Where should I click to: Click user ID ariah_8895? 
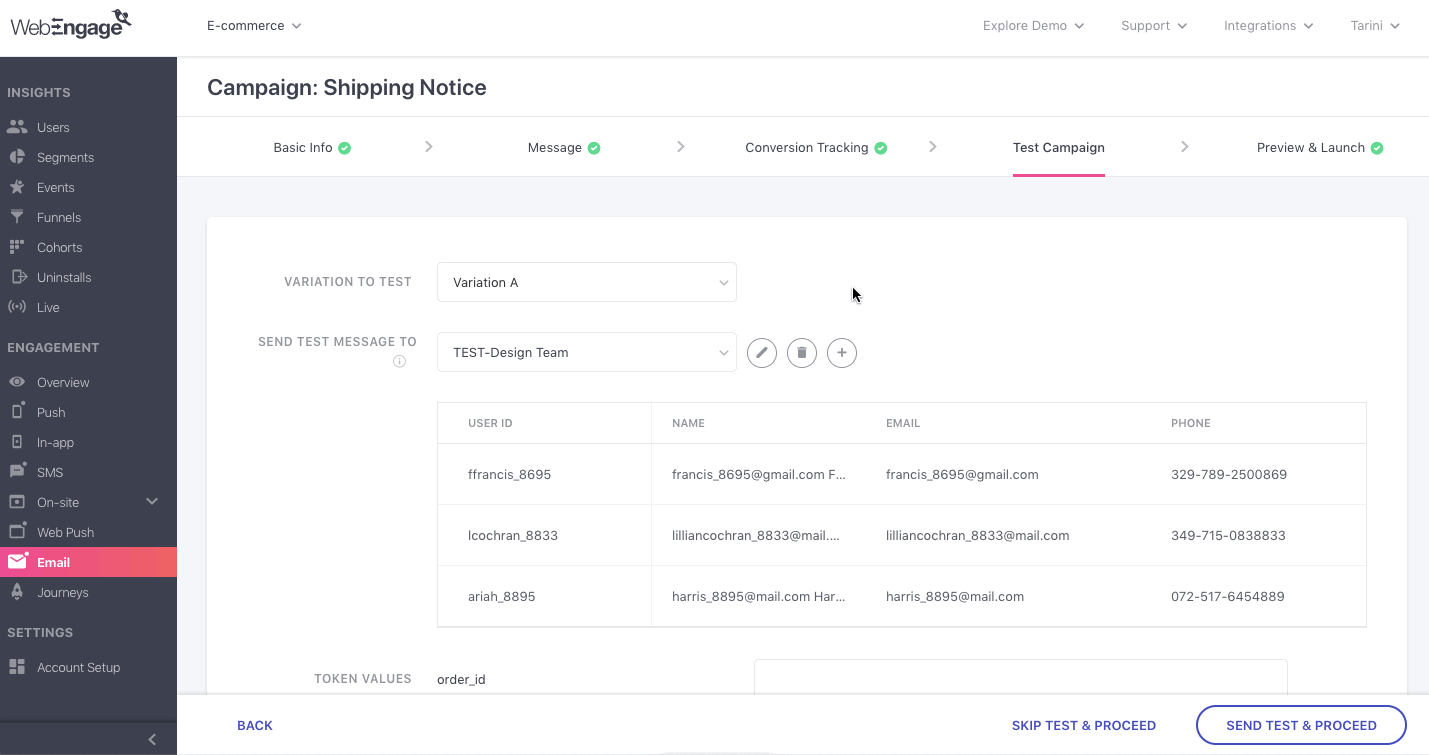coord(501,596)
